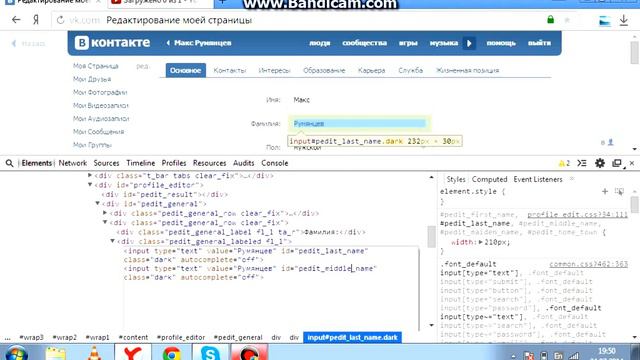
Task: Open the browser downloads arrow icon
Action: 624,20
